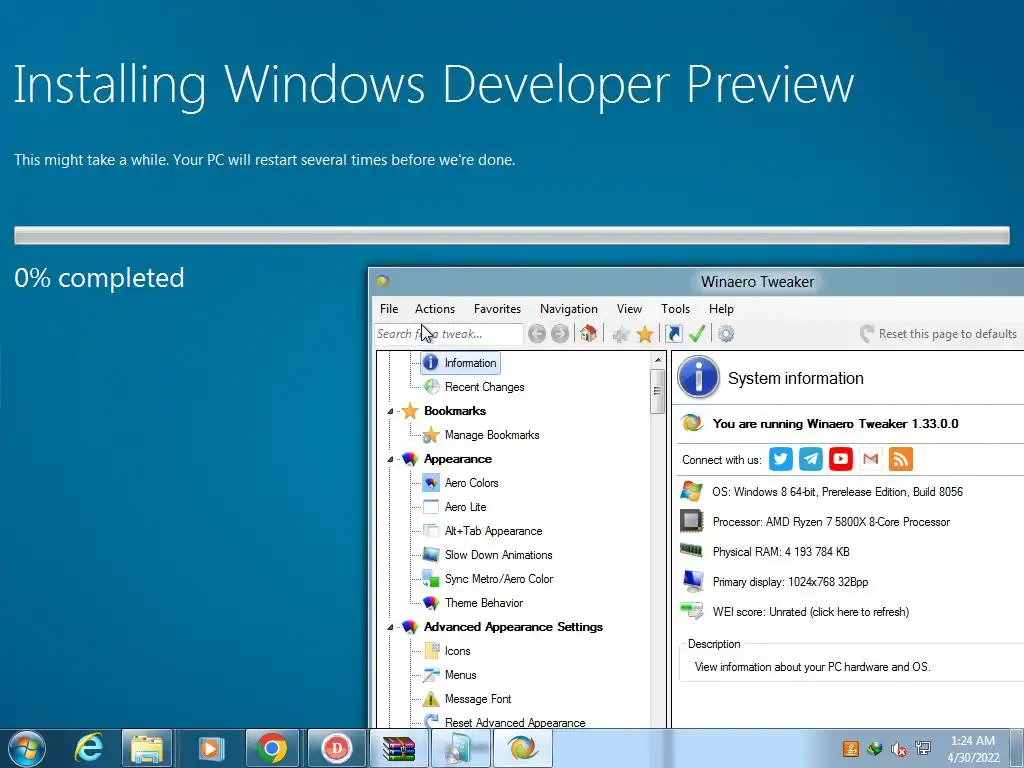Click the muted volume tray icon
Image resolution: width=1024 pixels, height=768 pixels.
pyautogui.click(x=899, y=749)
